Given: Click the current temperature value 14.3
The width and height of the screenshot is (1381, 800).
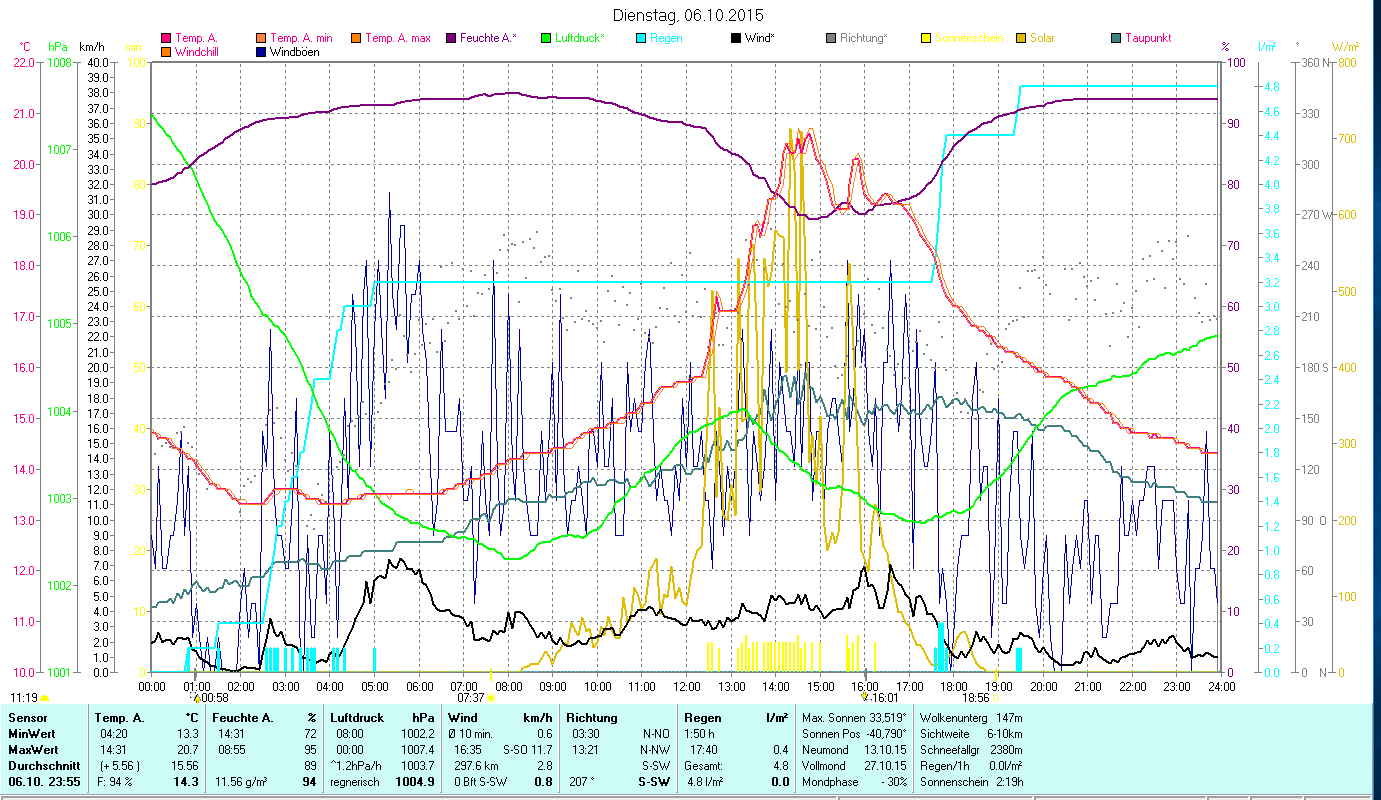Looking at the screenshot, I should 187,782.
